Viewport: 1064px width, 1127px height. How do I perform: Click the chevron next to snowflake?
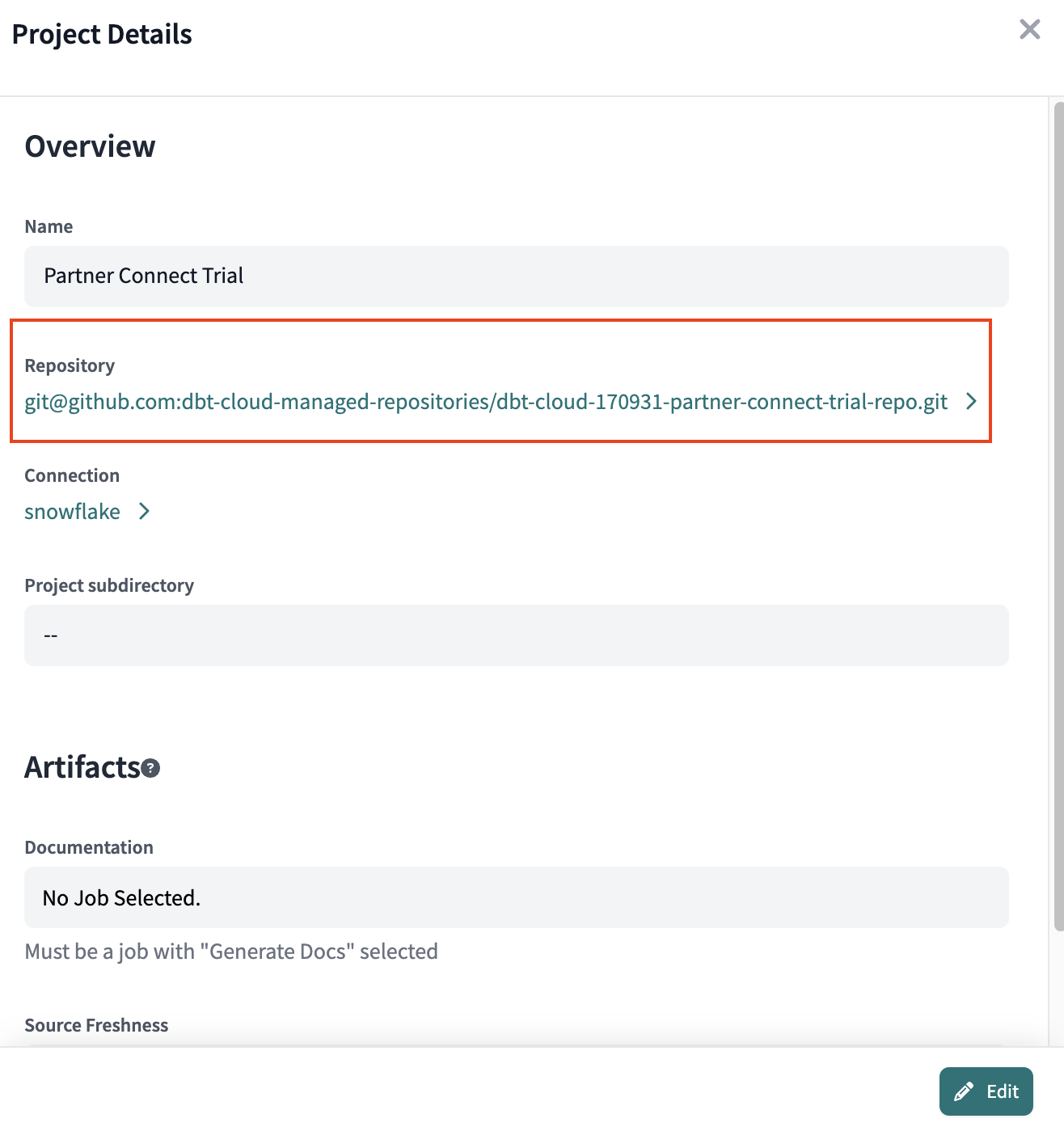coord(144,512)
